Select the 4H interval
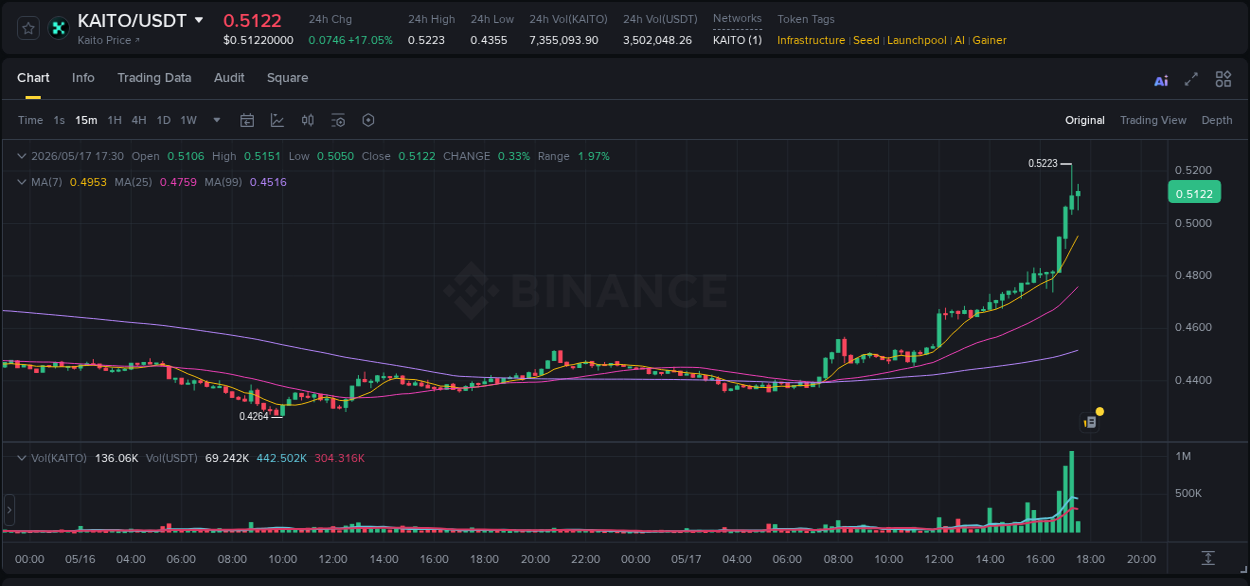This screenshot has height=586, width=1250. 139,120
